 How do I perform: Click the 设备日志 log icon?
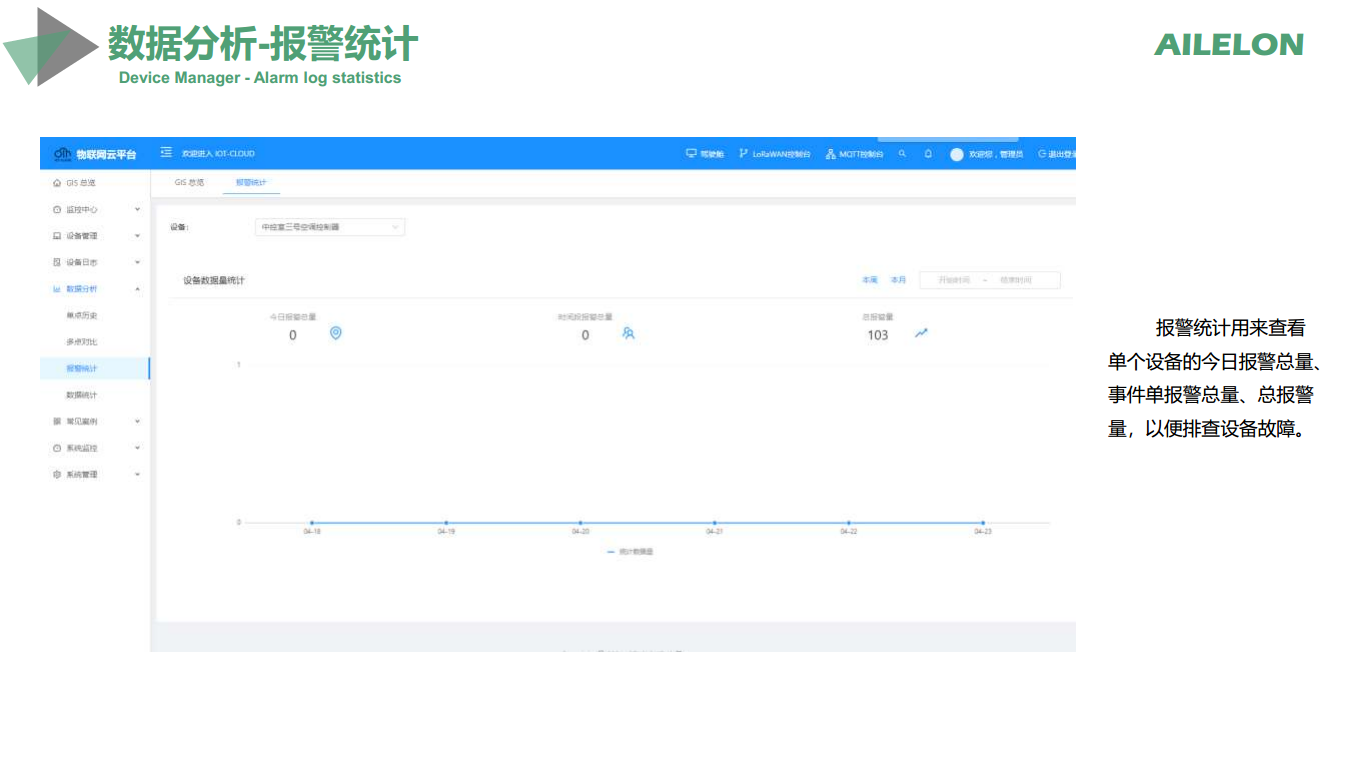(x=57, y=262)
